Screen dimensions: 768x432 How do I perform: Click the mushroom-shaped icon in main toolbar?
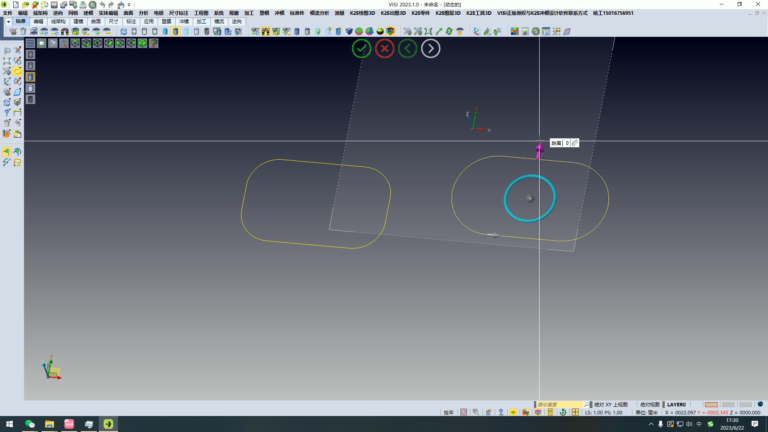(x=459, y=31)
